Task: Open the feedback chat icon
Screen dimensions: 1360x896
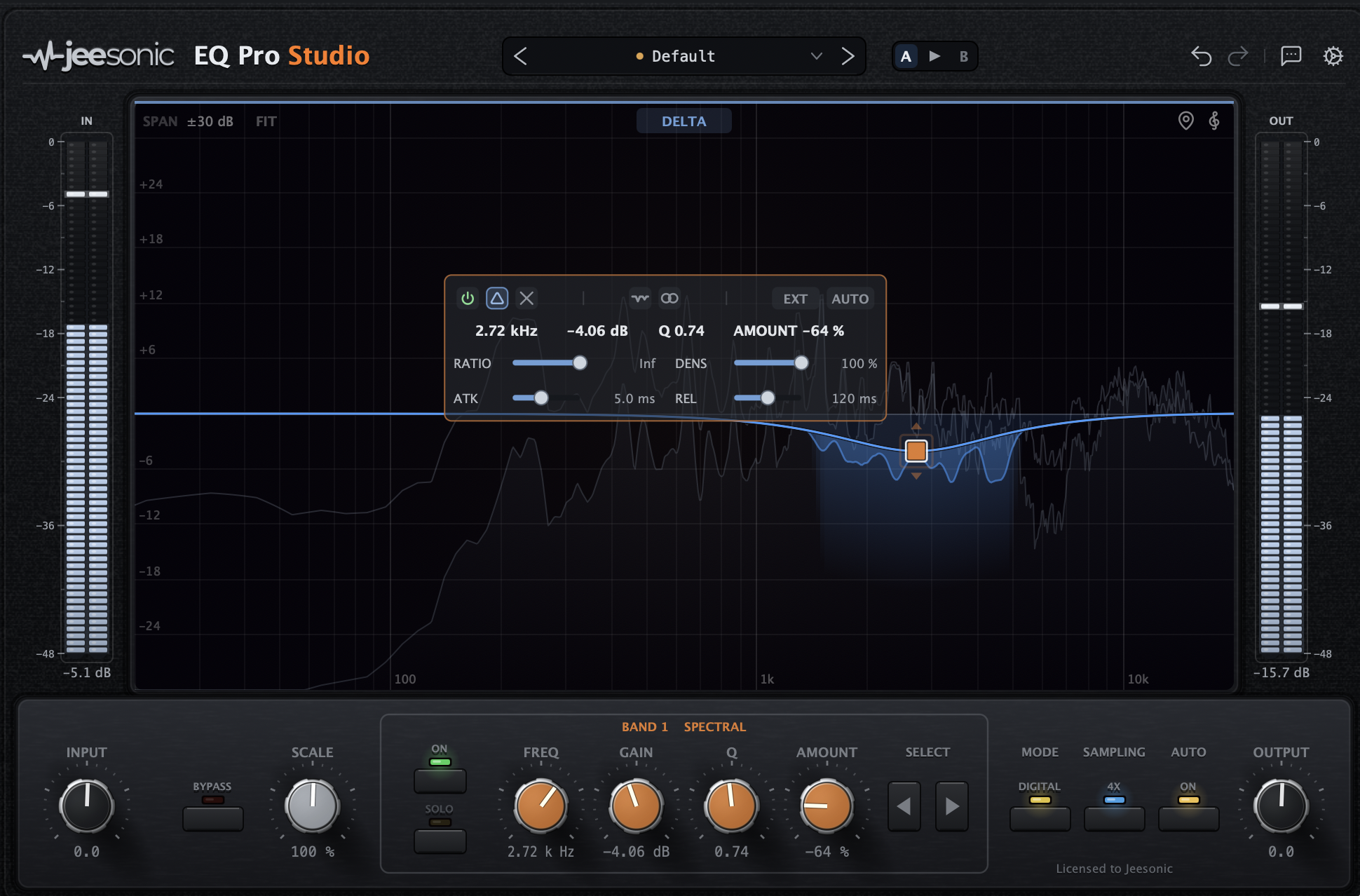Action: pyautogui.click(x=1291, y=56)
